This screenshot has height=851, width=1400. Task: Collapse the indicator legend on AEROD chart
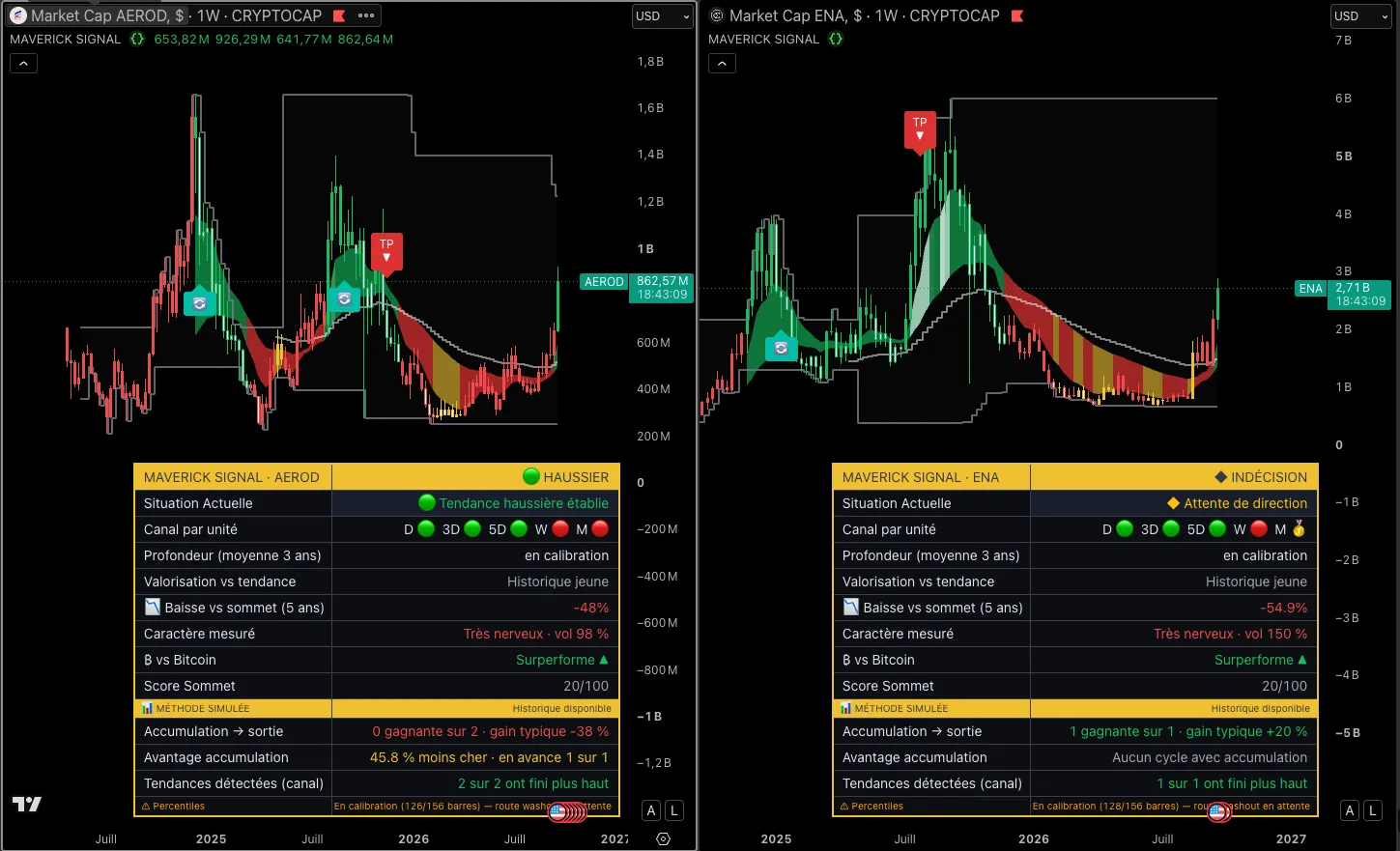(23, 64)
